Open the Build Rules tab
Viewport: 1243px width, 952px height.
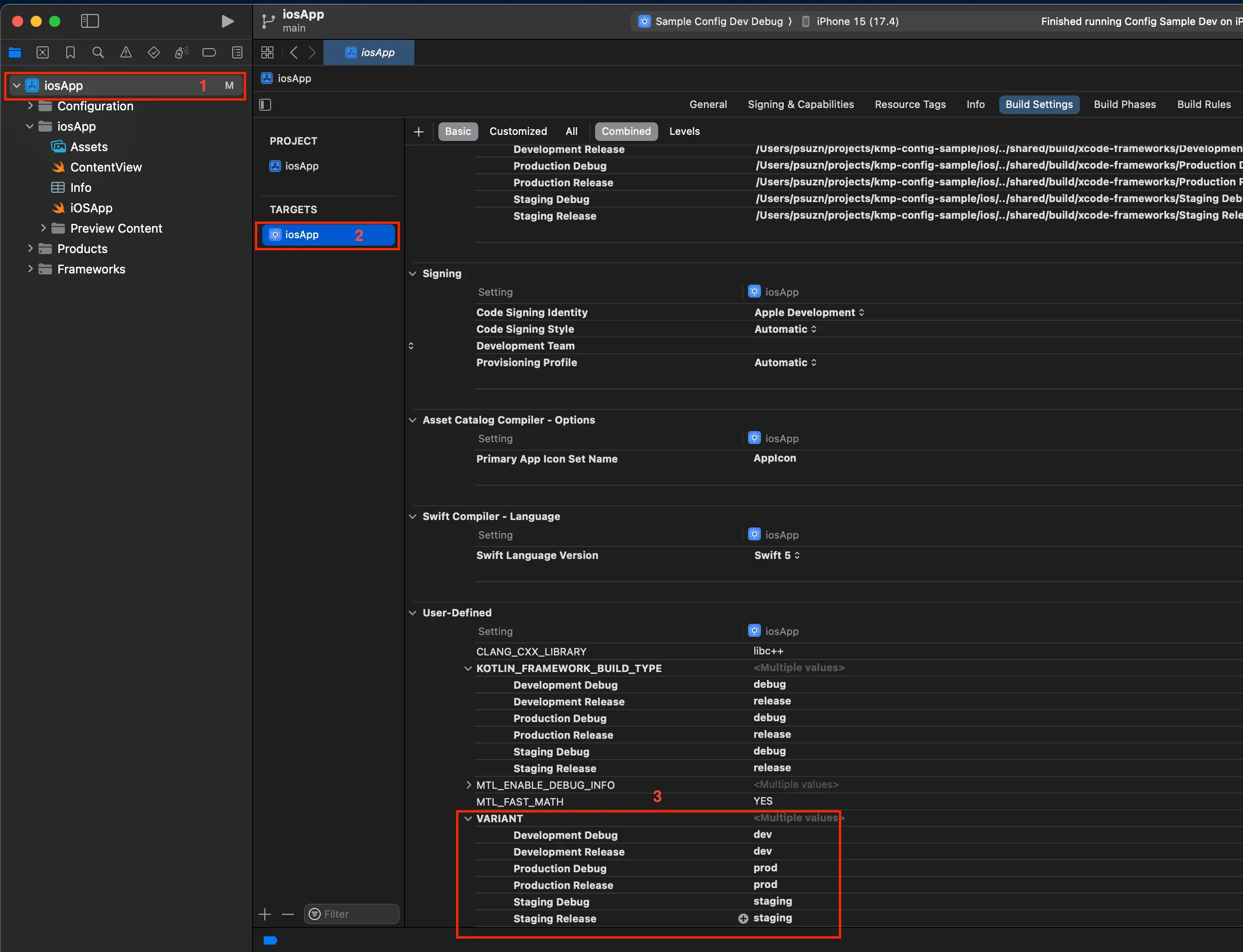[1203, 104]
